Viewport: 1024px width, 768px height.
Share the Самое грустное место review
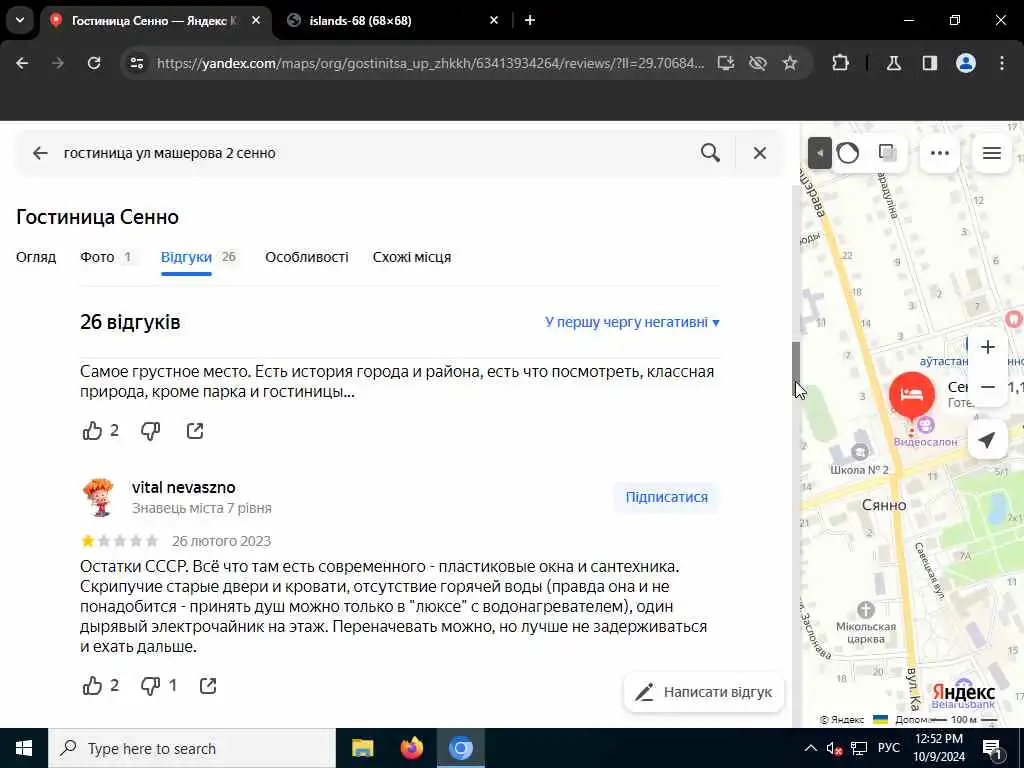tap(195, 431)
